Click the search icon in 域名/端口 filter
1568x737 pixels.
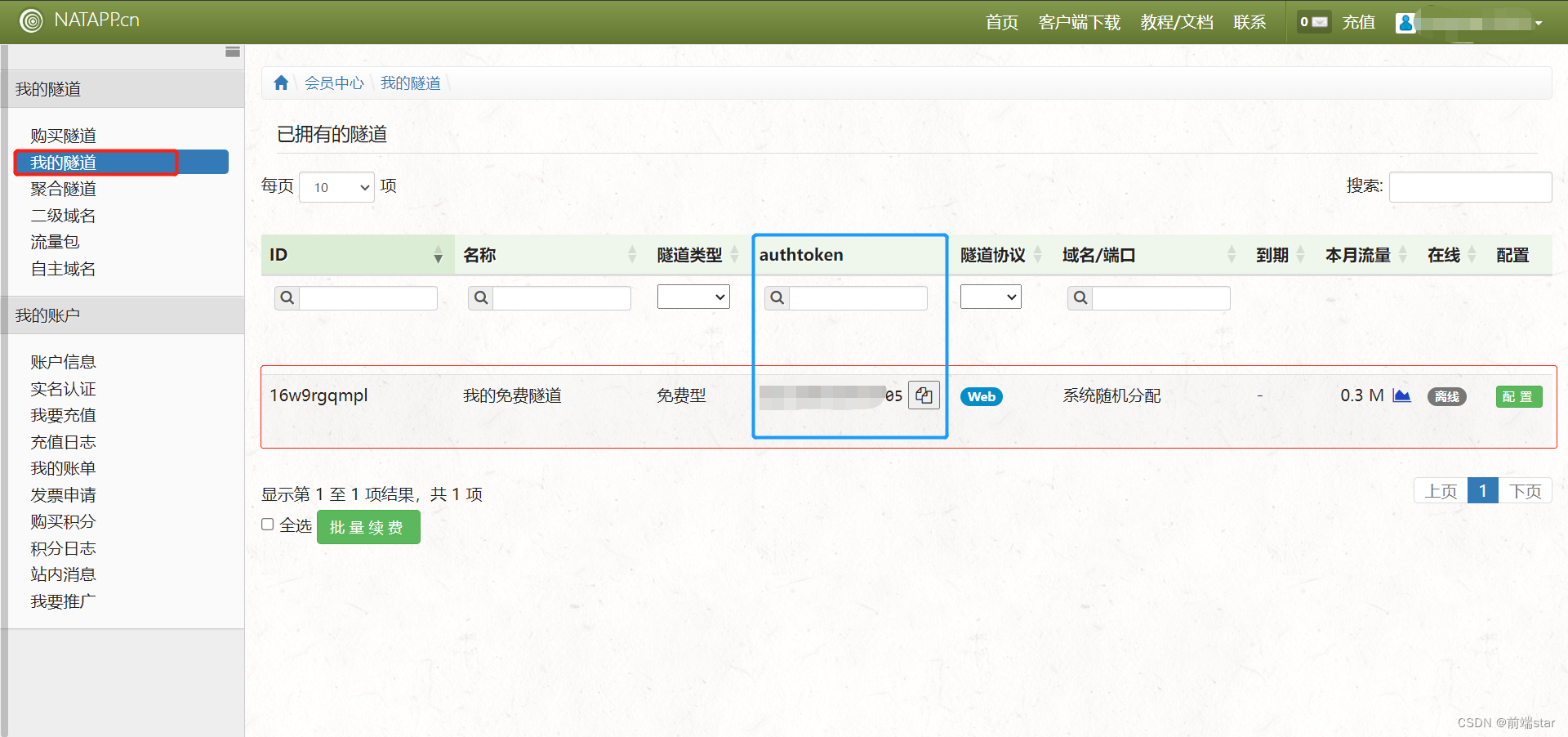pyautogui.click(x=1080, y=298)
